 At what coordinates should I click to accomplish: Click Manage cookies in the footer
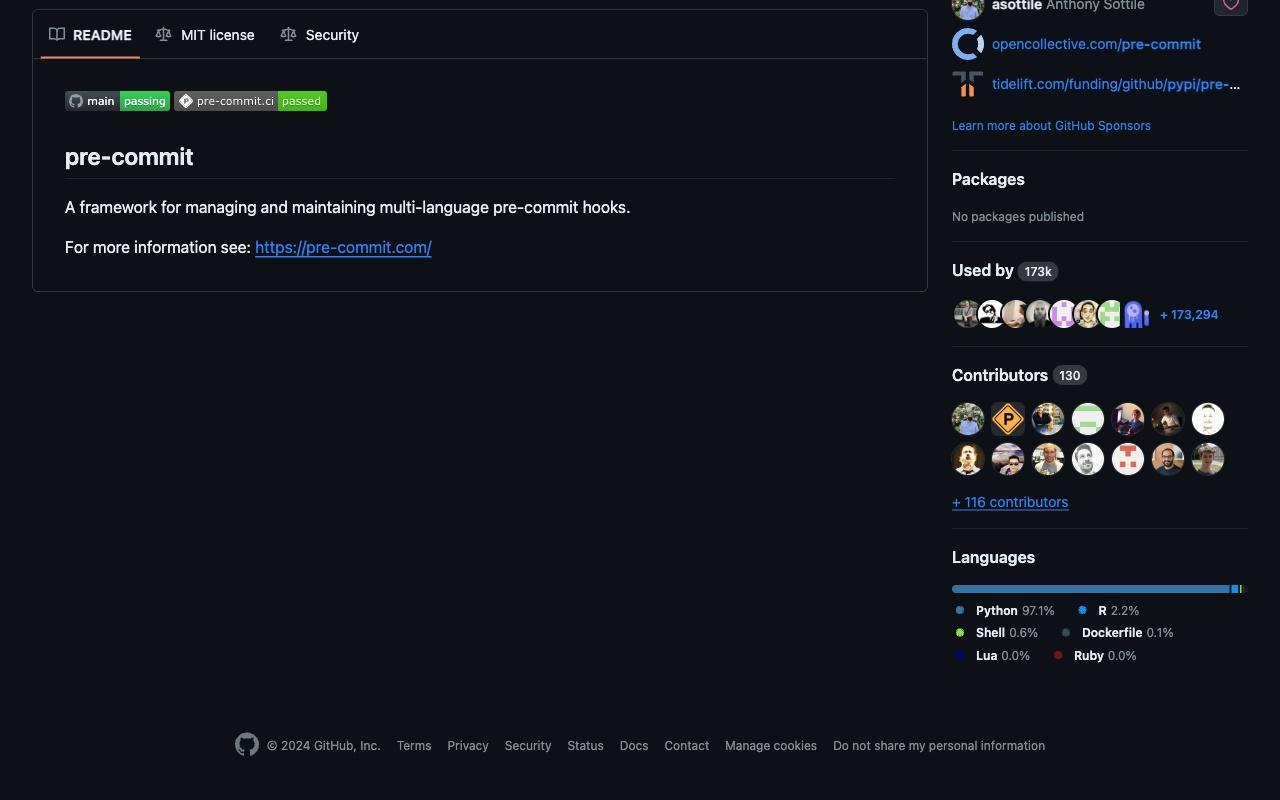tap(771, 746)
